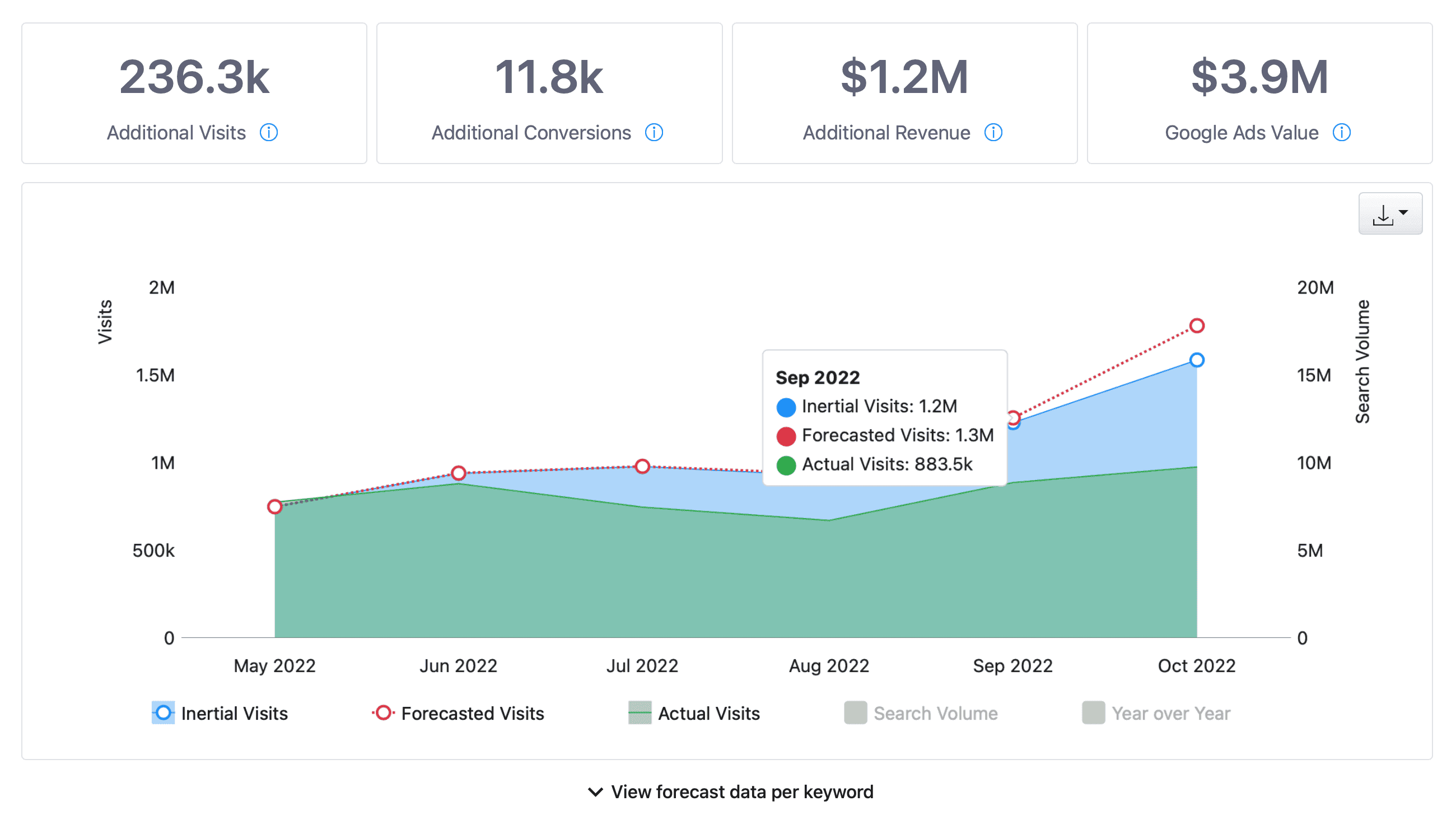Click the Jun 2022 forecasted data point
1456x829 pixels.
tap(458, 473)
